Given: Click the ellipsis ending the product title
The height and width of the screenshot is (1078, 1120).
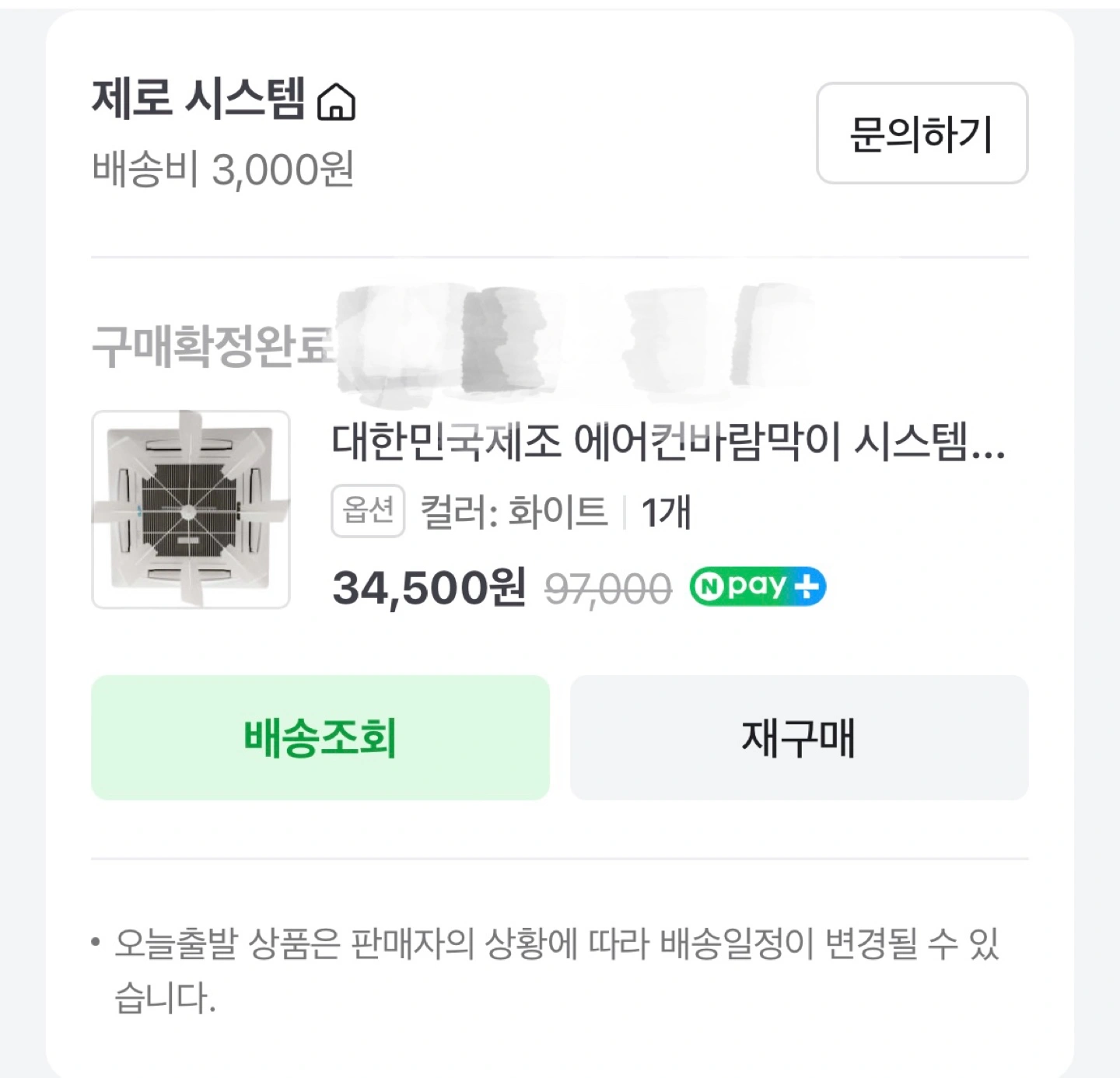Looking at the screenshot, I should tap(988, 450).
